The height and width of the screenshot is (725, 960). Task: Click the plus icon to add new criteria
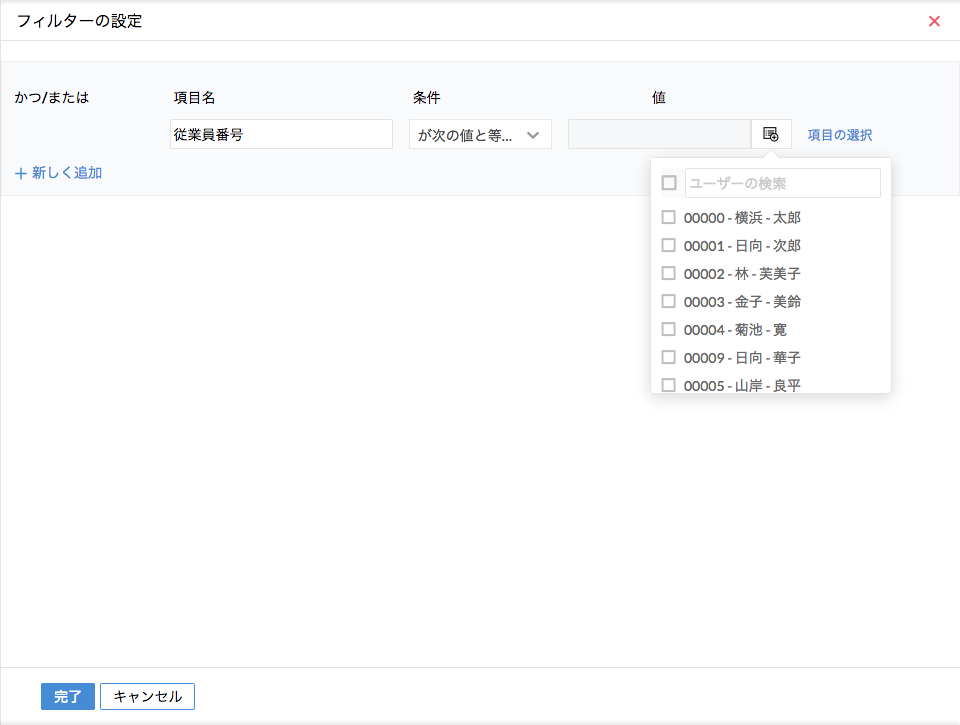[21, 173]
